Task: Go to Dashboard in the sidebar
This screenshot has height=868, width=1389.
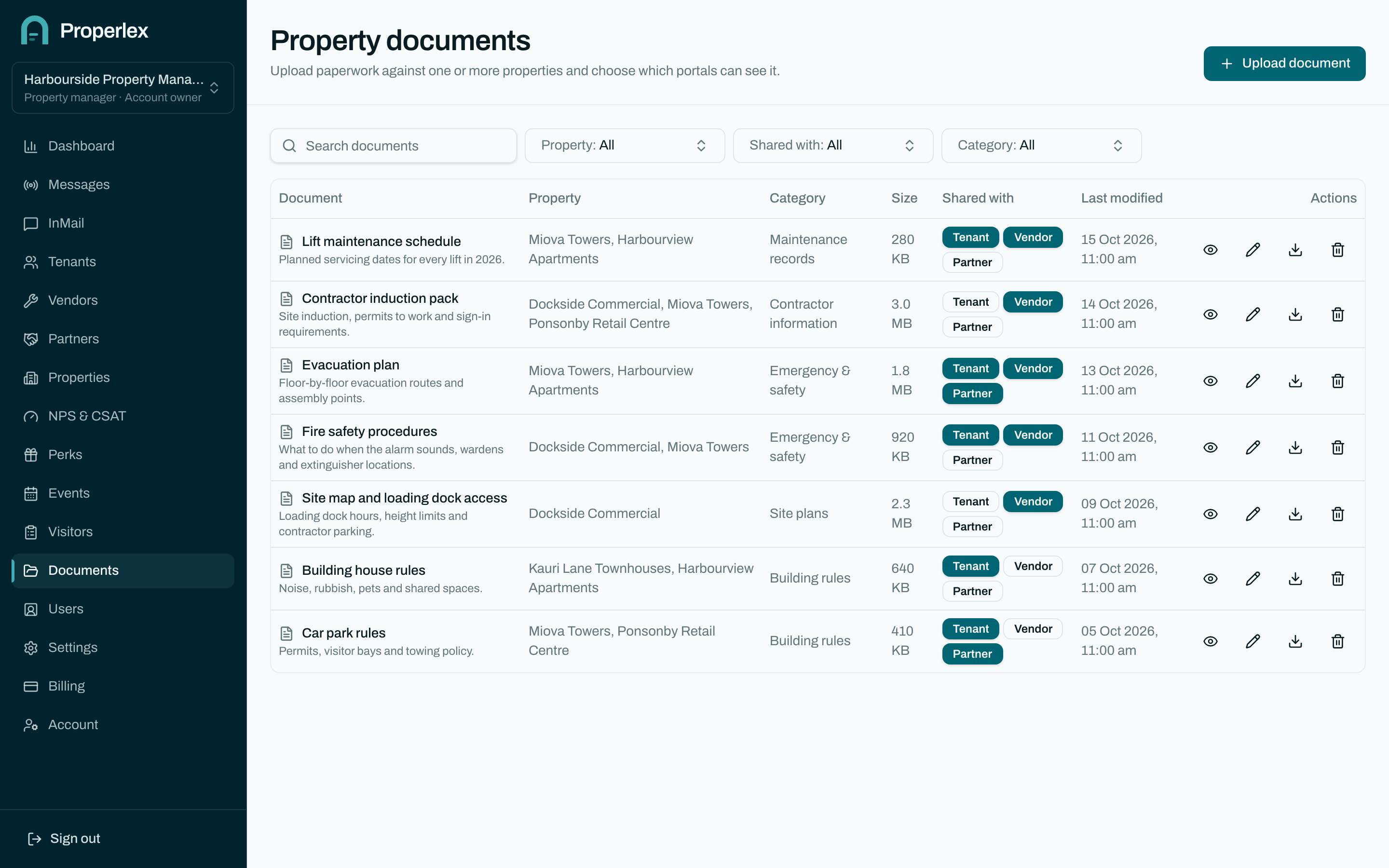Action: 123,146
